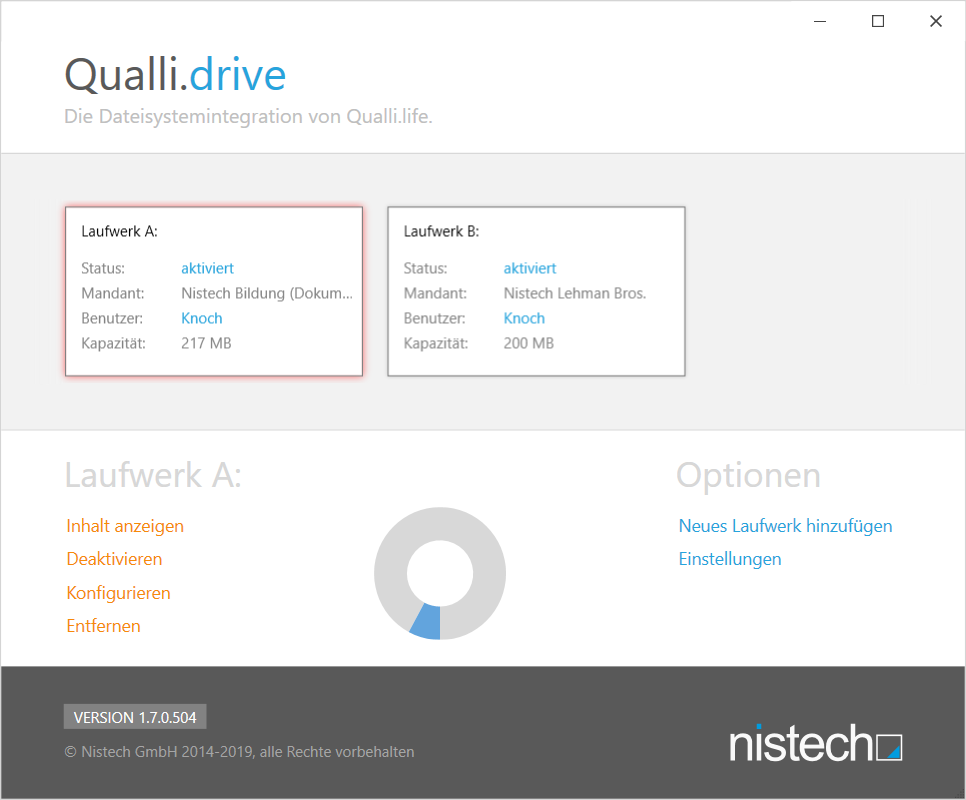Viewport: 966px width, 800px height.
Task: Open Einstellungen options link
Action: (730, 559)
